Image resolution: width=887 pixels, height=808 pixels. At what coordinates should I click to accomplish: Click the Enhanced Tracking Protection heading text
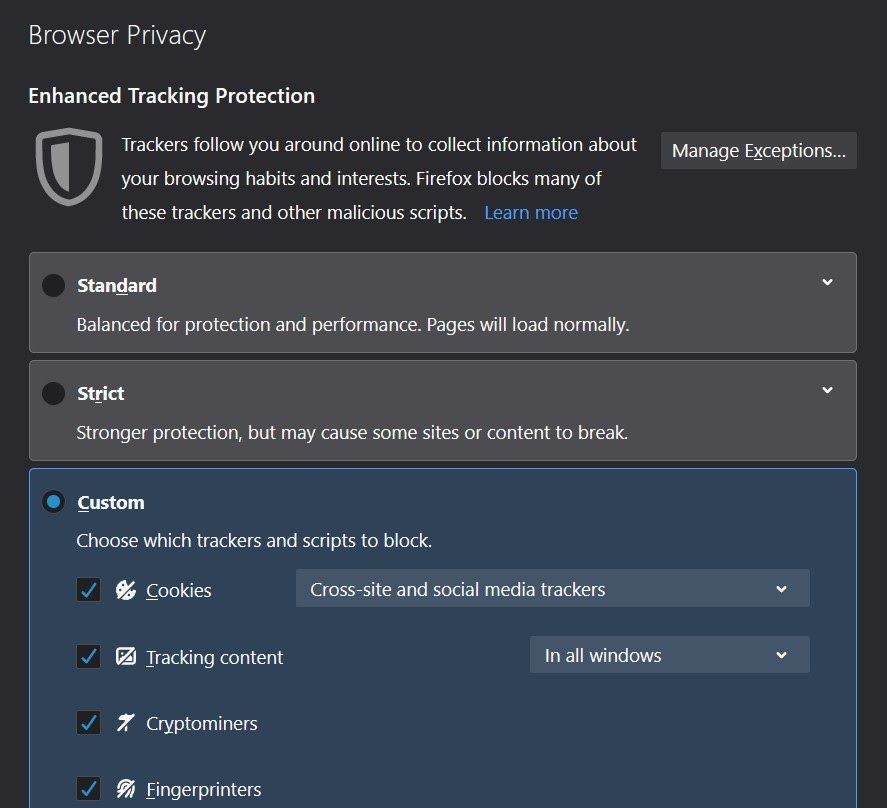(171, 96)
